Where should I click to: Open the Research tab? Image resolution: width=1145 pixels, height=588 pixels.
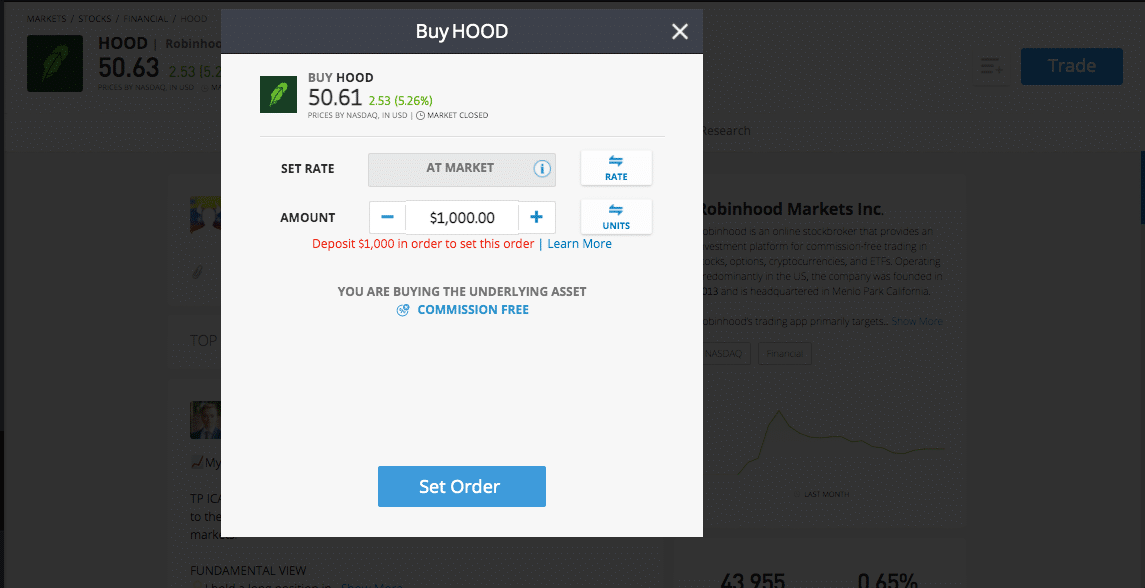(x=725, y=131)
